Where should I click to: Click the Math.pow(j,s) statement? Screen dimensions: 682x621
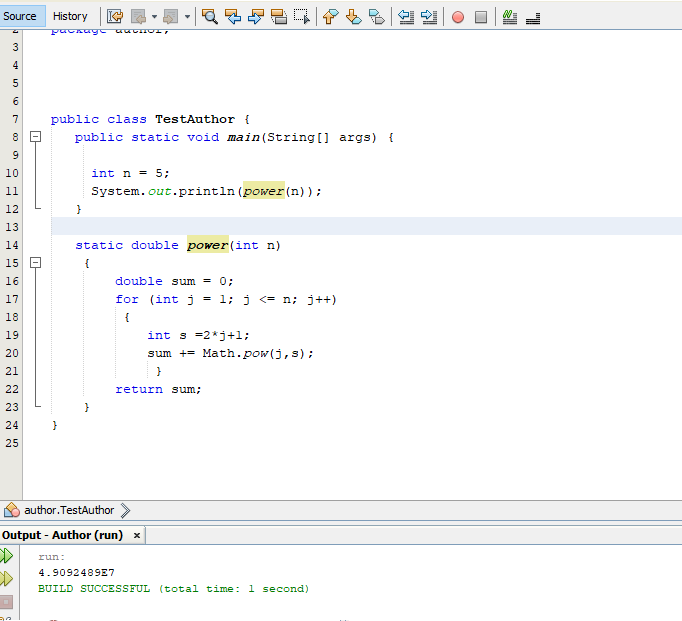coord(230,353)
